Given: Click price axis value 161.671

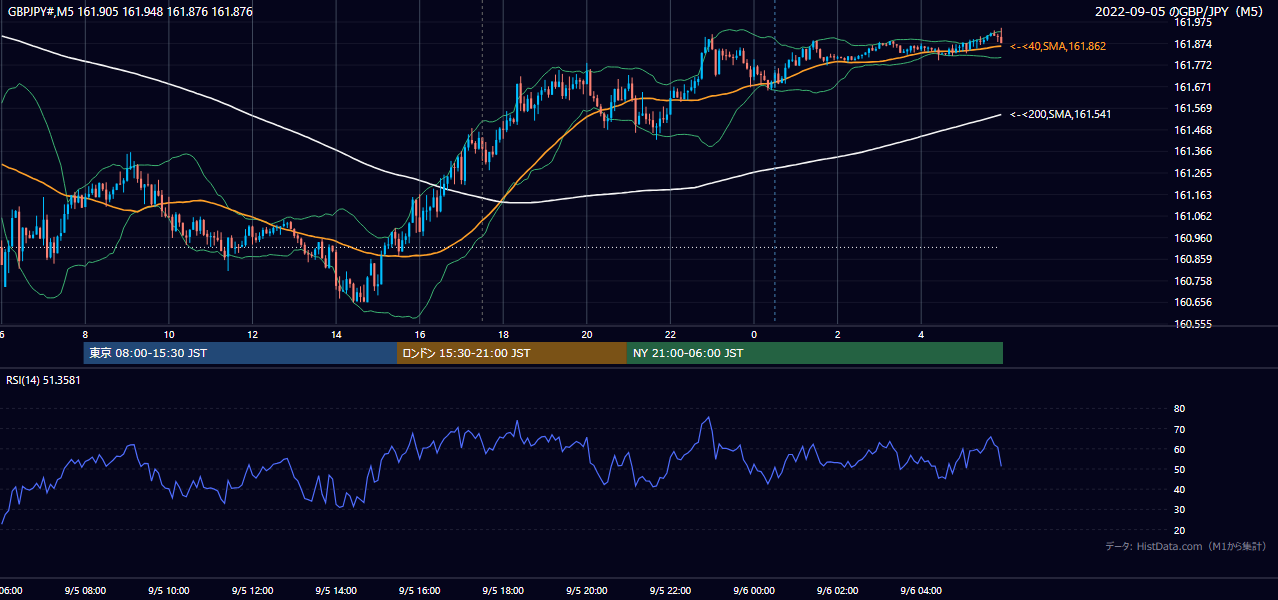Looking at the screenshot, I should (x=1193, y=87).
